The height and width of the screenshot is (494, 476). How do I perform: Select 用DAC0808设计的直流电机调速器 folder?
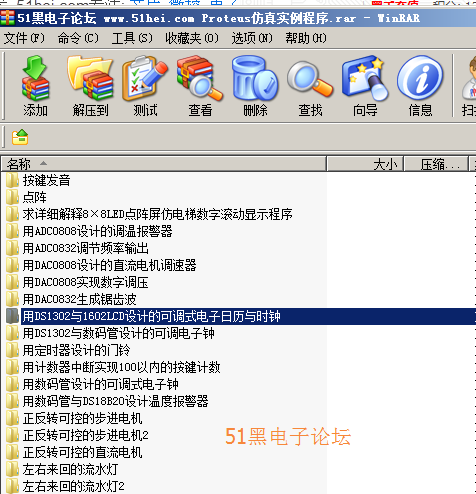109,265
